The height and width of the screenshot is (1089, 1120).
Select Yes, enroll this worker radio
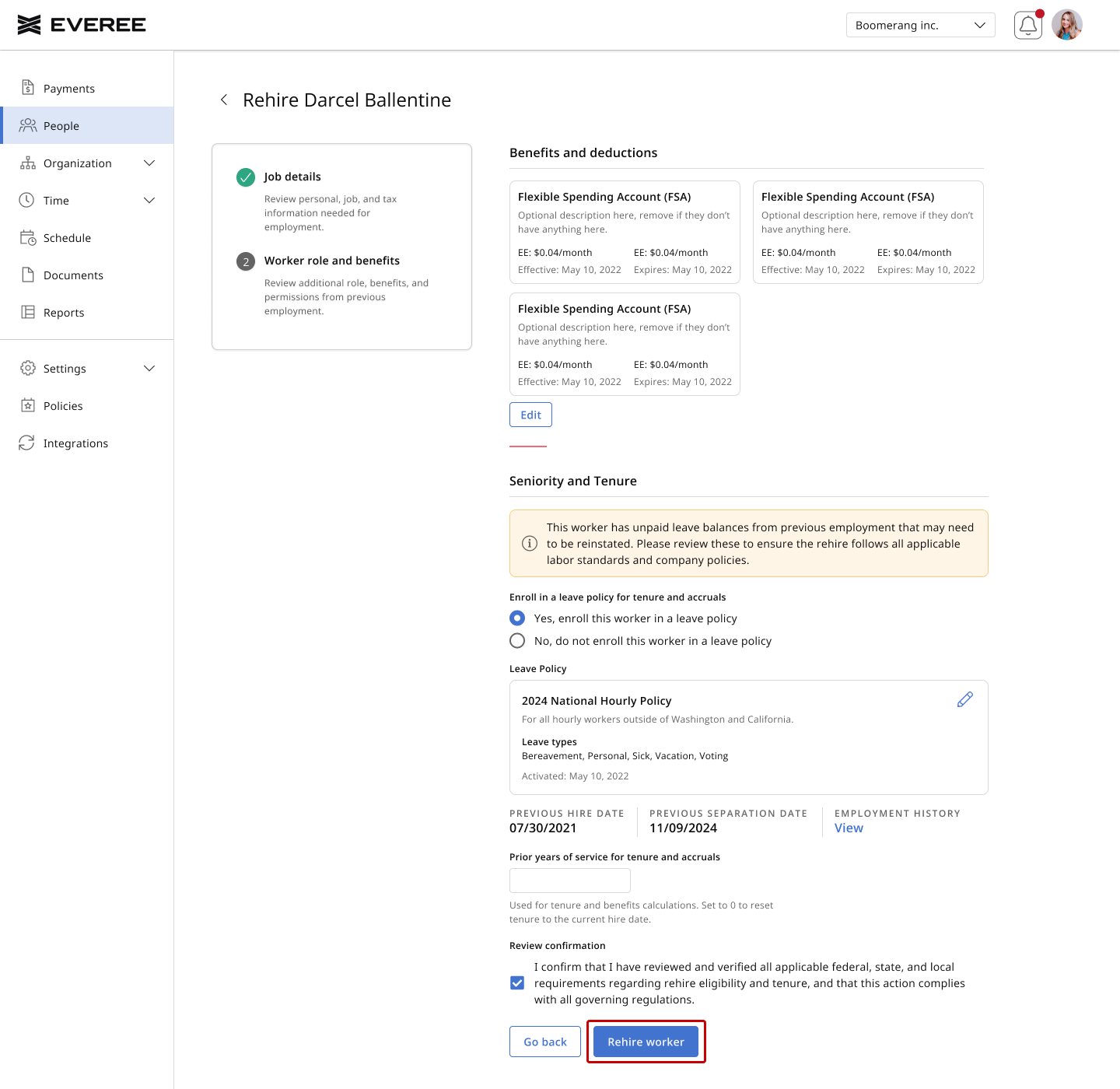click(x=517, y=618)
